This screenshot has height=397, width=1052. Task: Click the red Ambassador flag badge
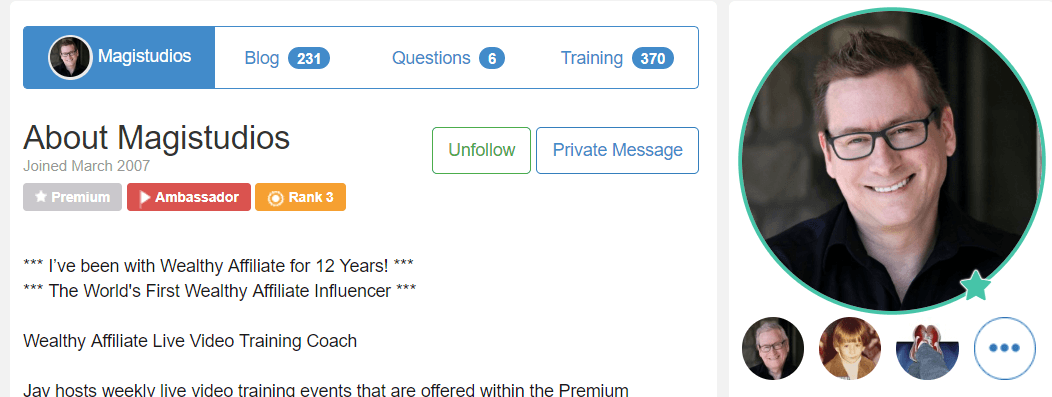189,197
